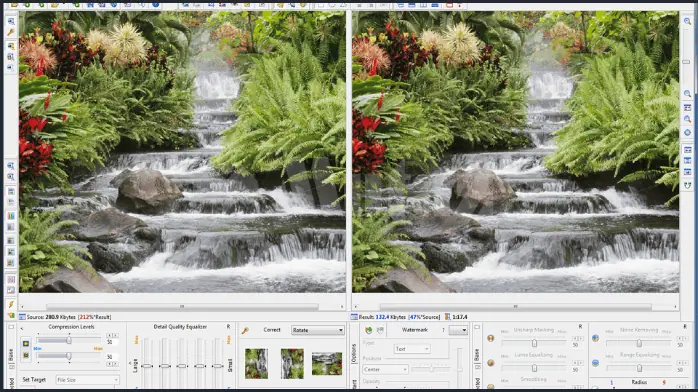
Task: Click the middle Detail Quality Equalizer slider
Action: point(182,366)
